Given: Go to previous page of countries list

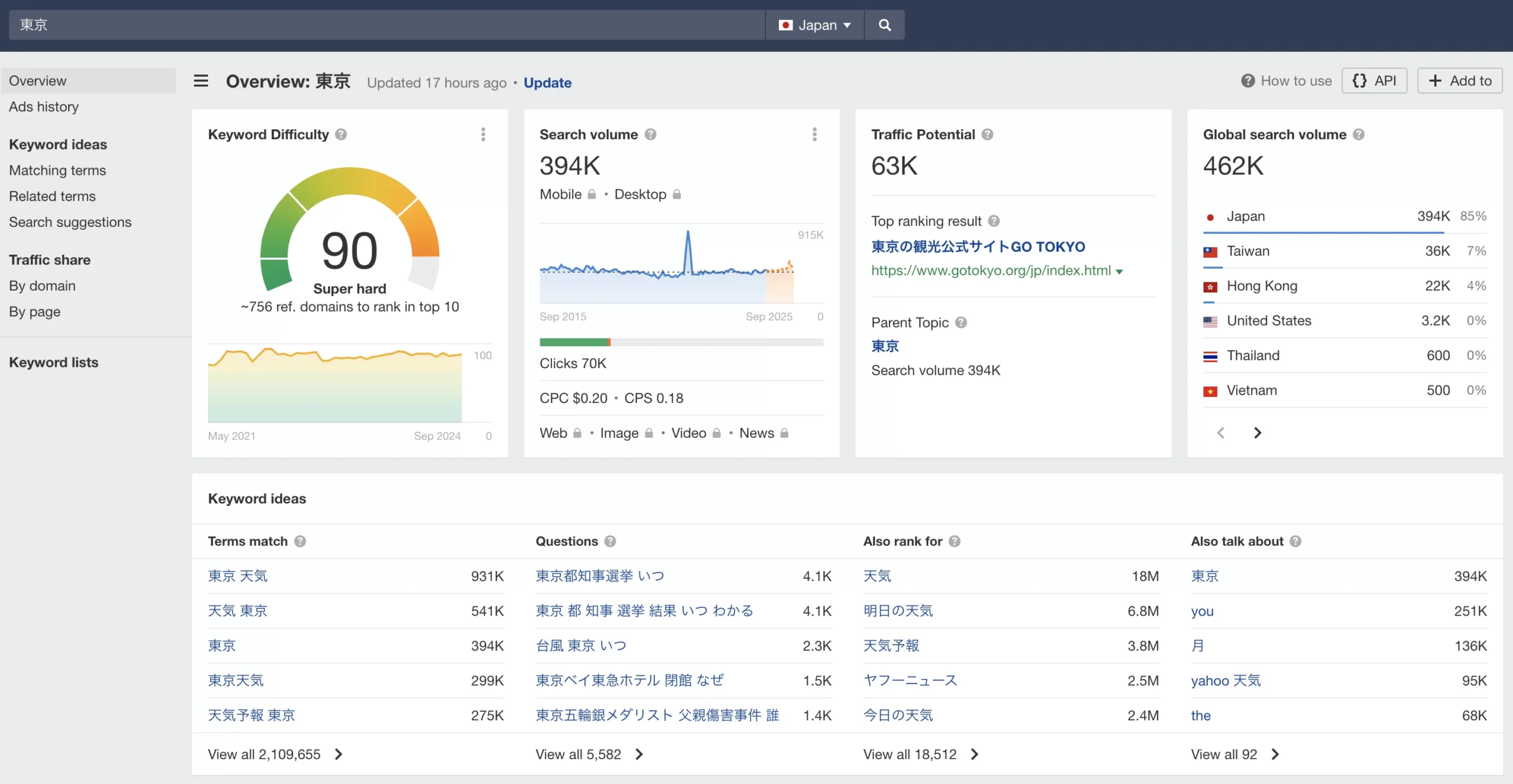Looking at the screenshot, I should 1221,433.
